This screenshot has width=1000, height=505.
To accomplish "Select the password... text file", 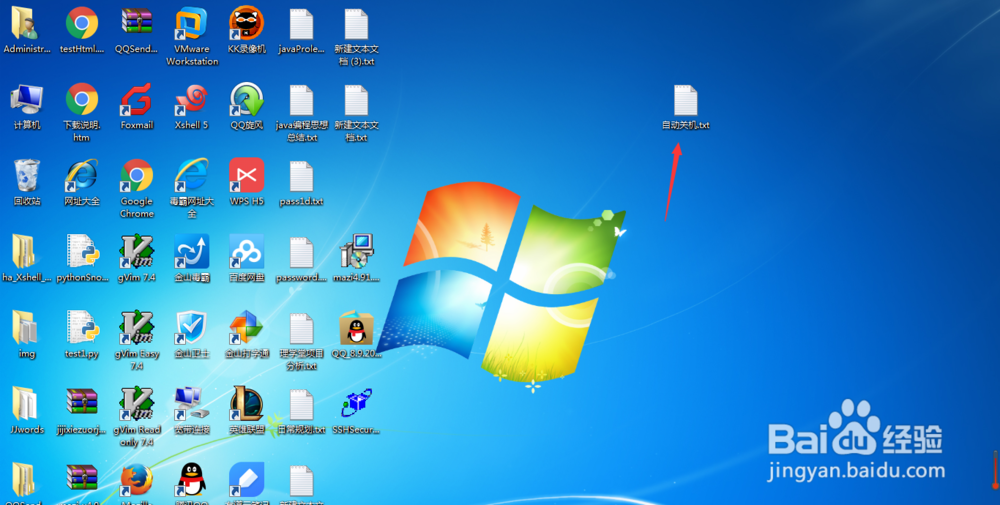I will 302,259.
